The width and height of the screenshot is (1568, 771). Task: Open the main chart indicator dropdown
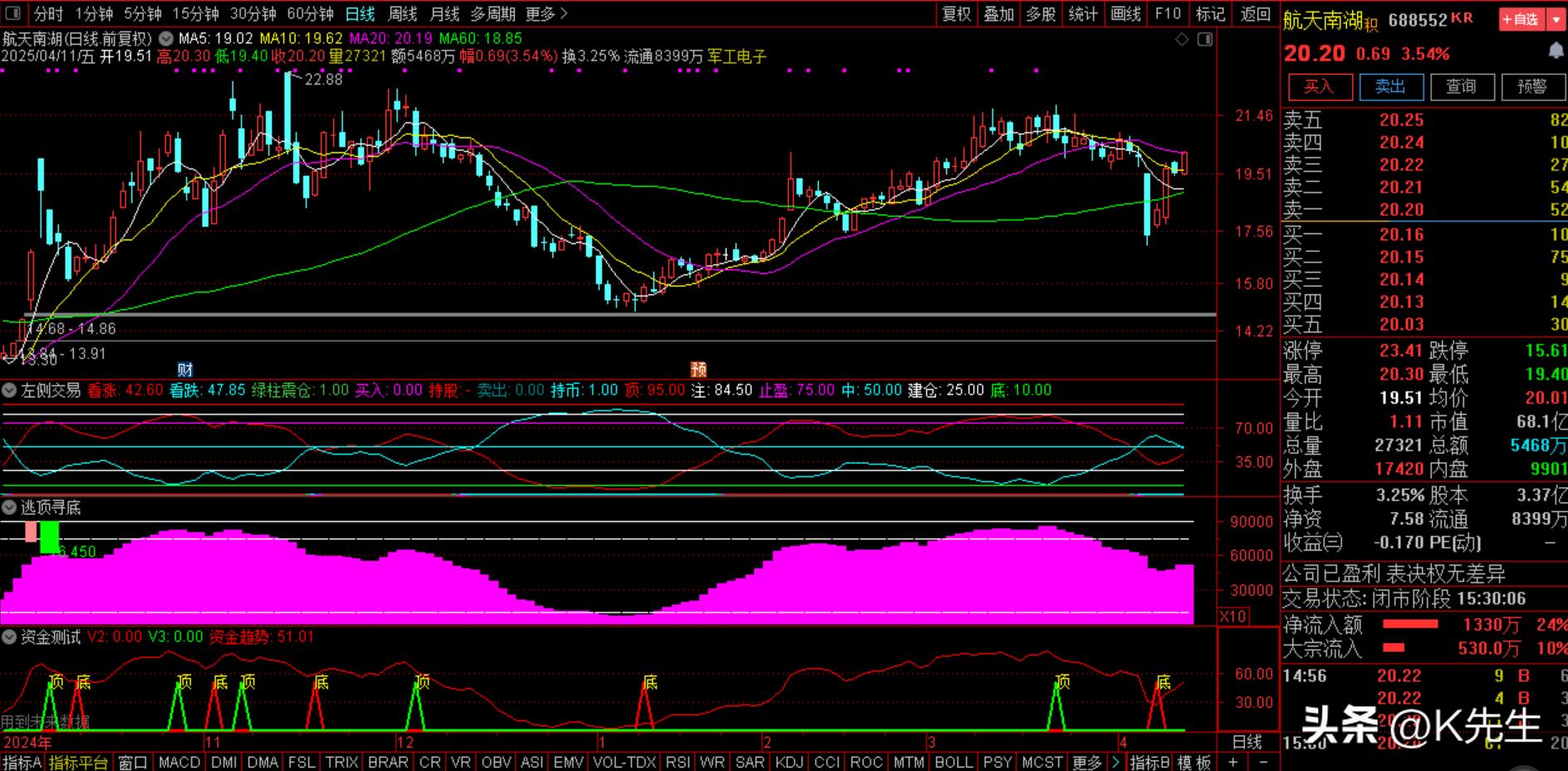(166, 38)
